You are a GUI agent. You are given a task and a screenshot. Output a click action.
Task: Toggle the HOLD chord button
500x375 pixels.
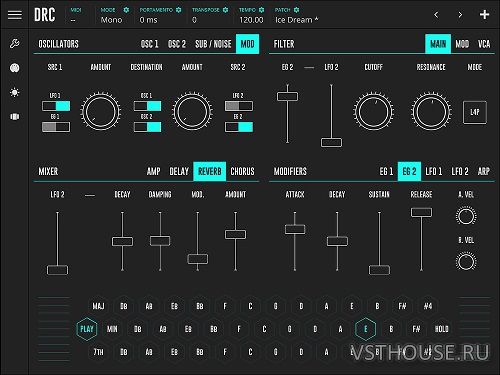coord(441,329)
